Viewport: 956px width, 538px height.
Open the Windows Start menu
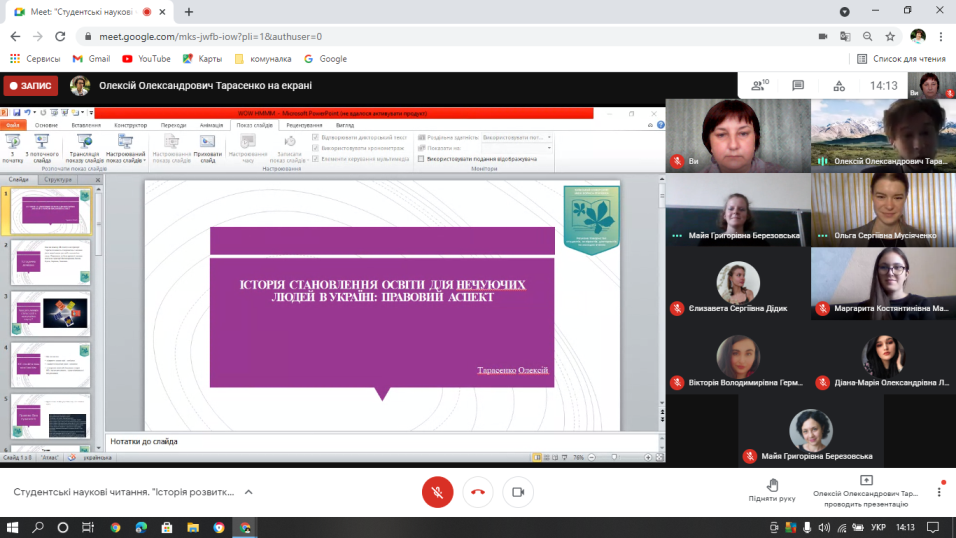[13, 527]
